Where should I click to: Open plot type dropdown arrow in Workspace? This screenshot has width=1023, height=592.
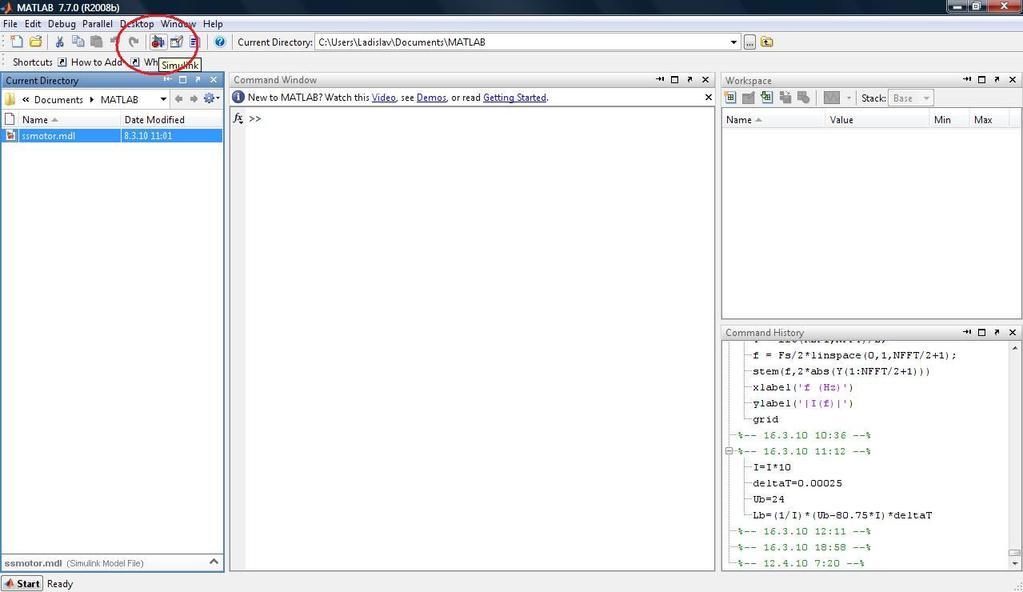(x=848, y=98)
